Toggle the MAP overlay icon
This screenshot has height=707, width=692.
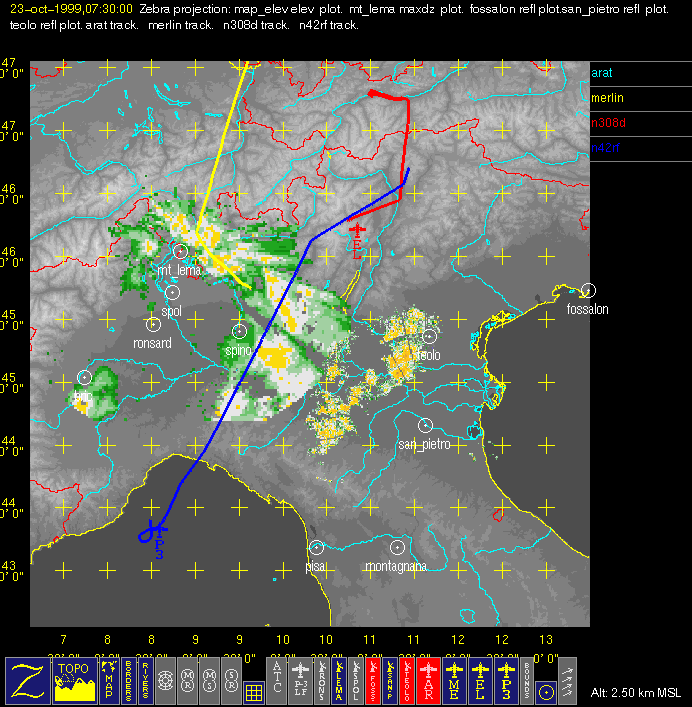click(109, 680)
